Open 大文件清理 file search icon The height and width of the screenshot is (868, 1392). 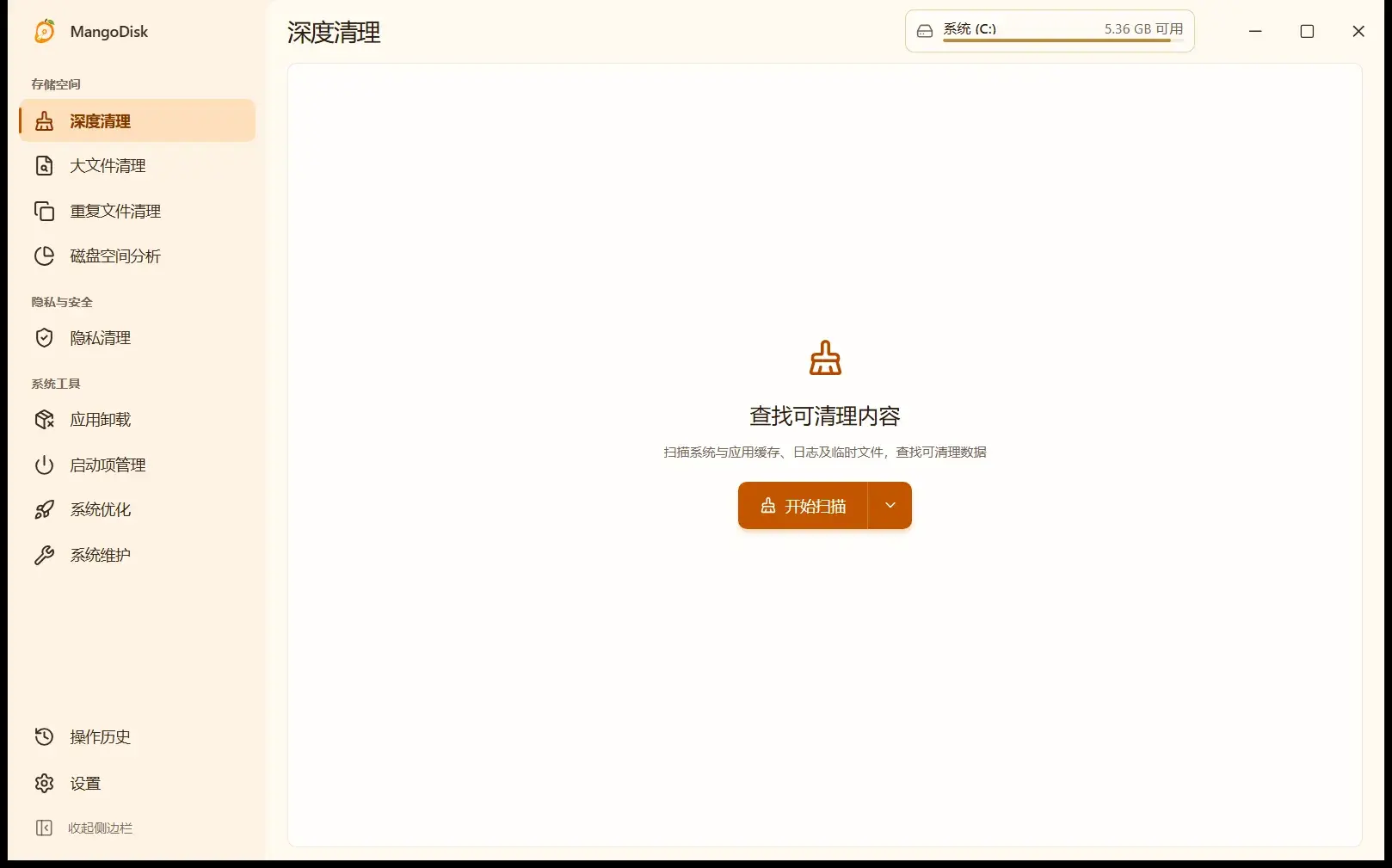44,165
